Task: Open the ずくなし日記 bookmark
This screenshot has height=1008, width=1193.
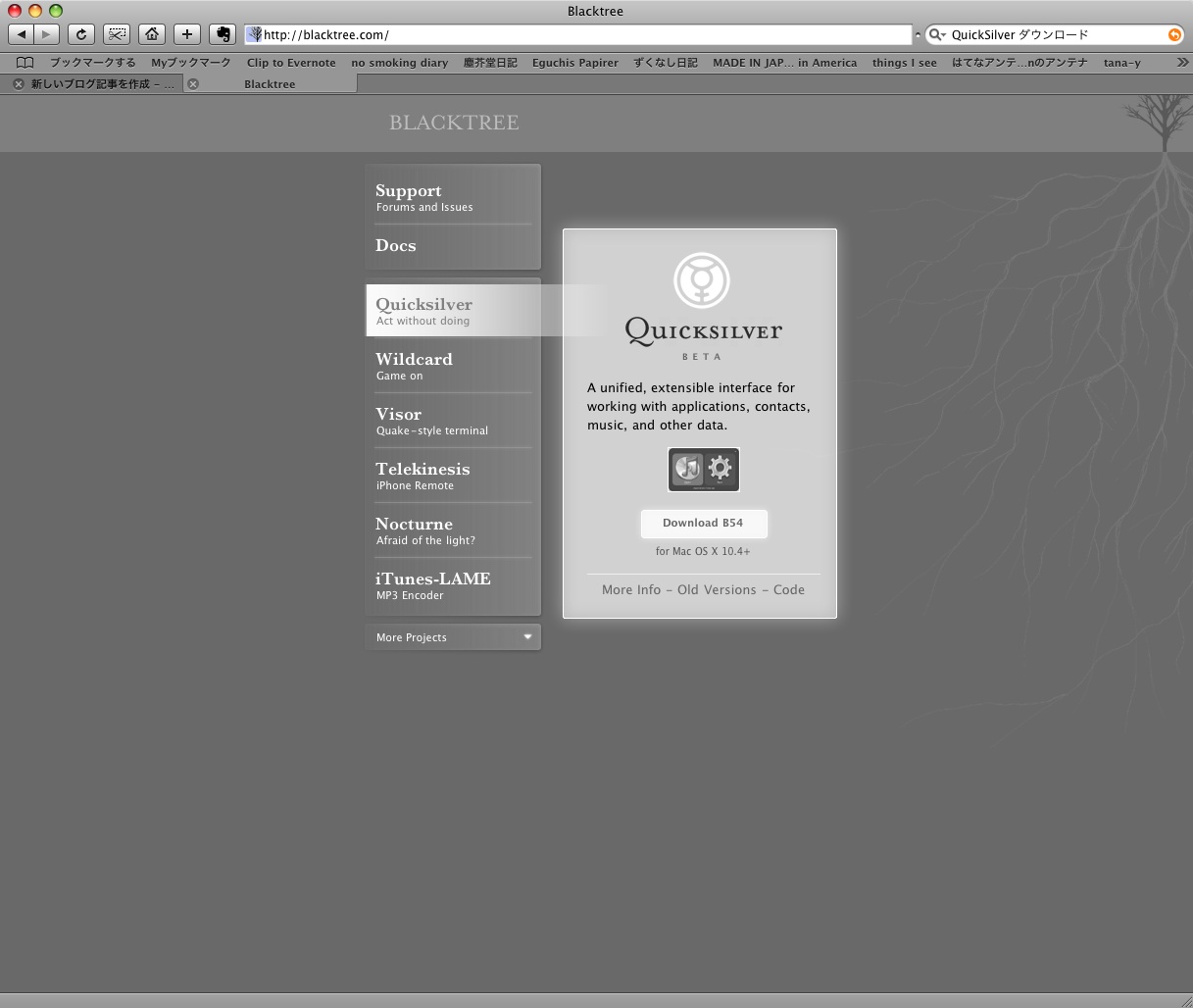Action: point(666,62)
